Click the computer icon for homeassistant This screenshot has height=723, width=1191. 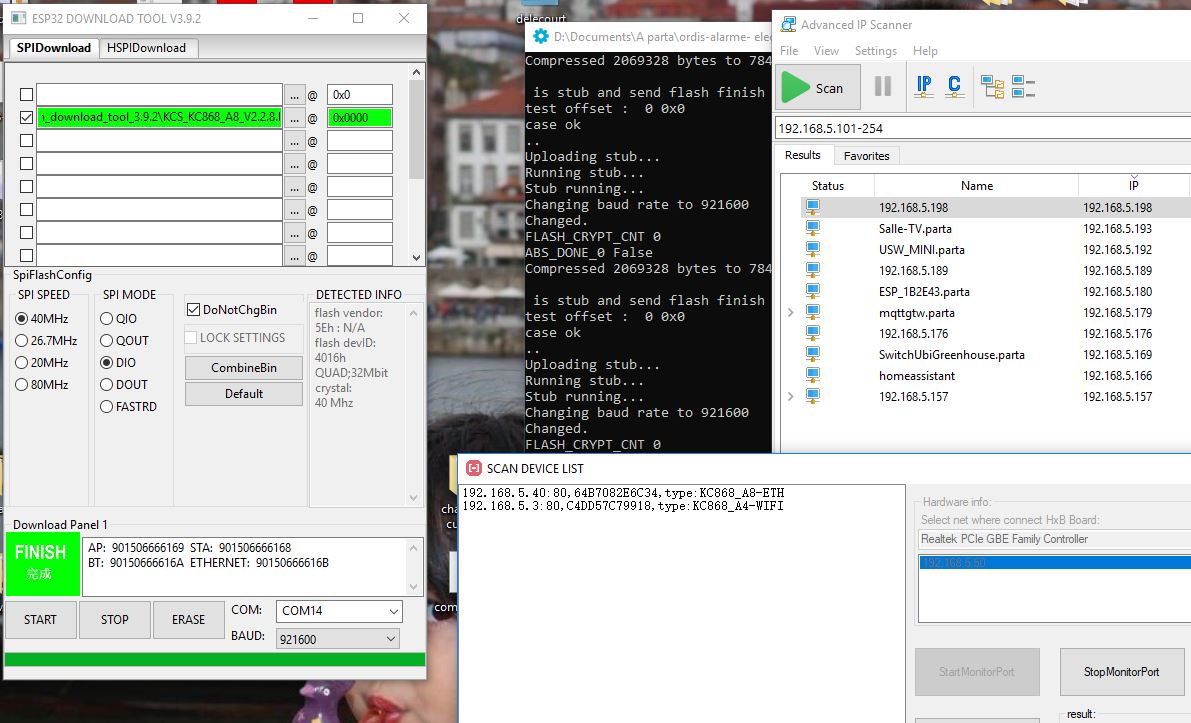(x=813, y=376)
